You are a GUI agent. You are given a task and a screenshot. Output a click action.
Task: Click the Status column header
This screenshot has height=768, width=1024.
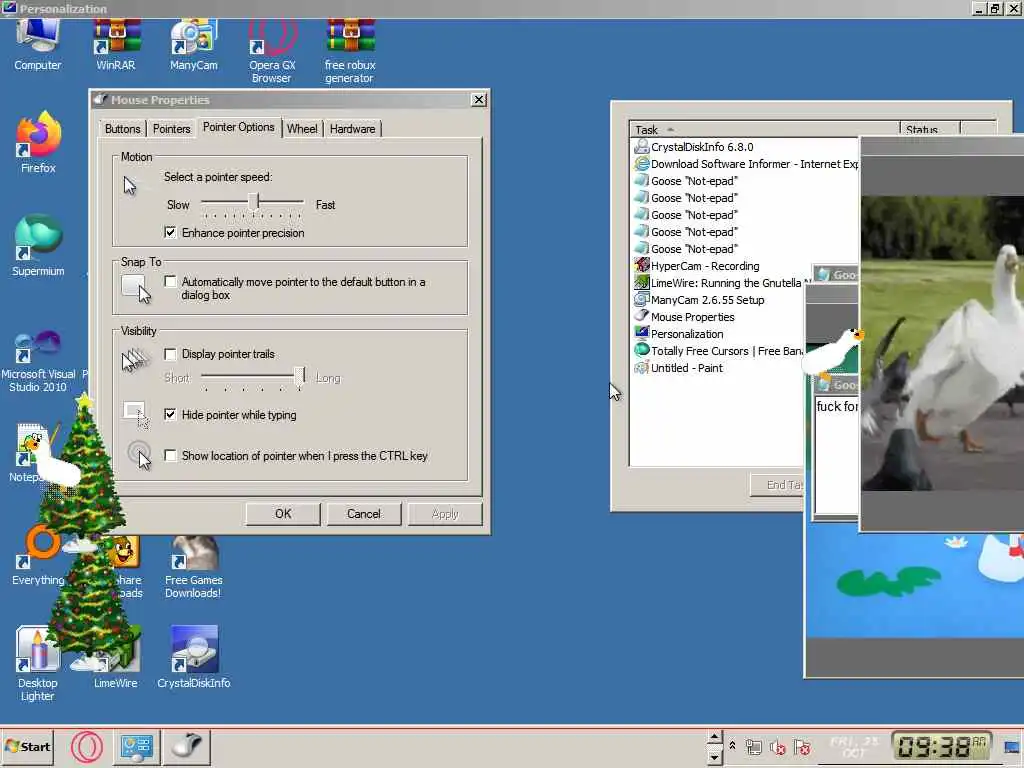pos(929,129)
